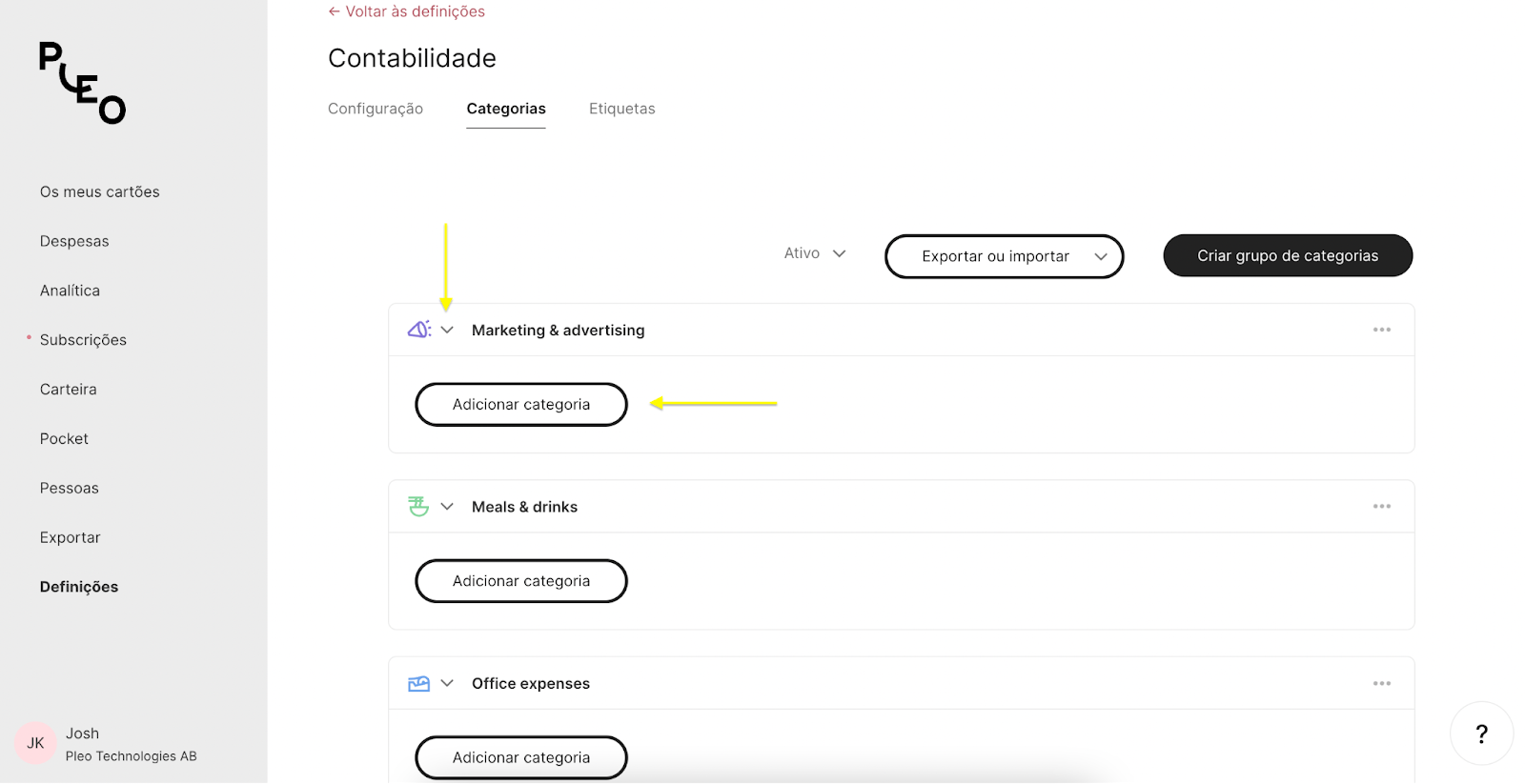Go to Exportar in the sidebar
The height and width of the screenshot is (784, 1525).
pos(71,538)
